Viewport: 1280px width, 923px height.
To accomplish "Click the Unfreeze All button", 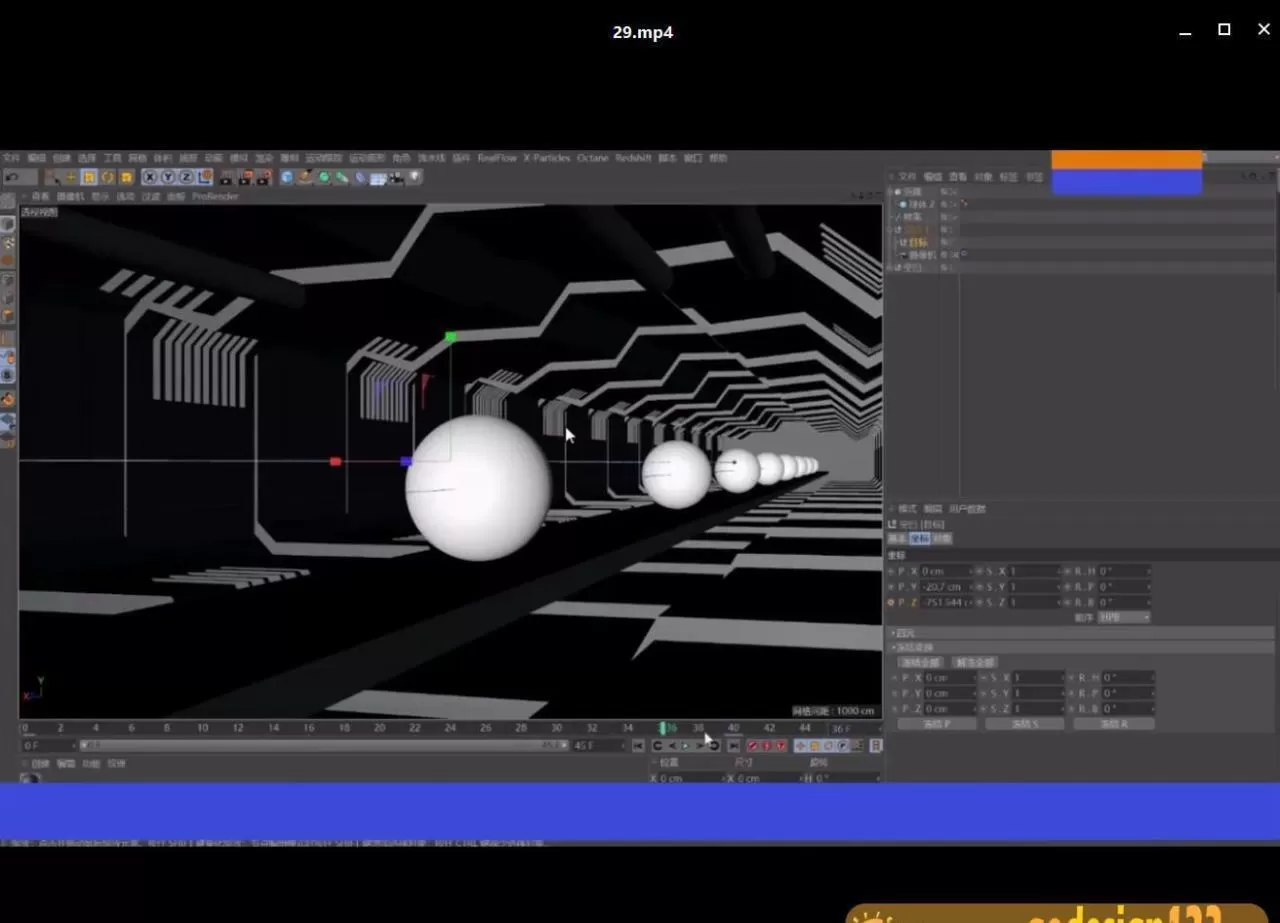I will (x=974, y=662).
